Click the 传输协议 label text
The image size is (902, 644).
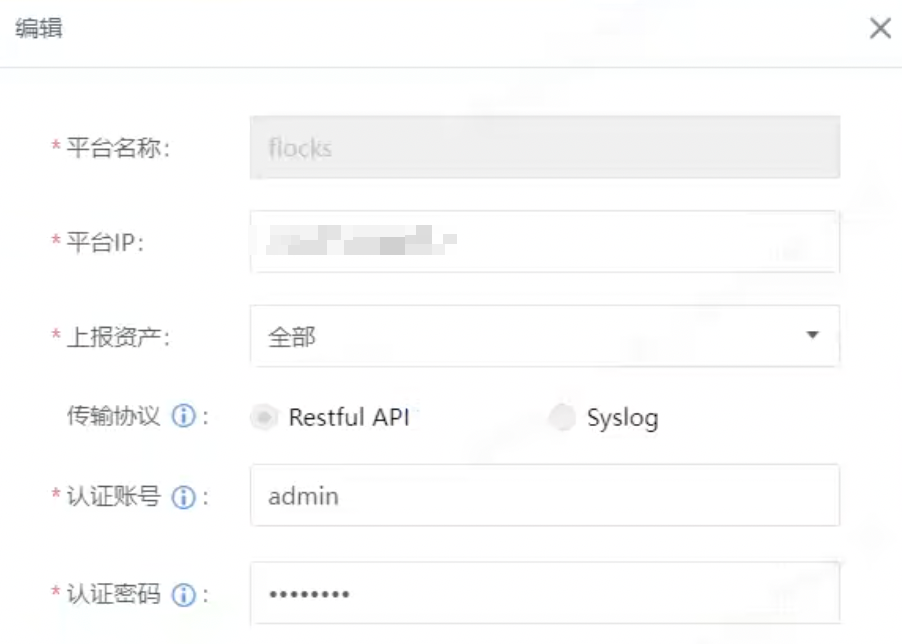click(x=113, y=415)
